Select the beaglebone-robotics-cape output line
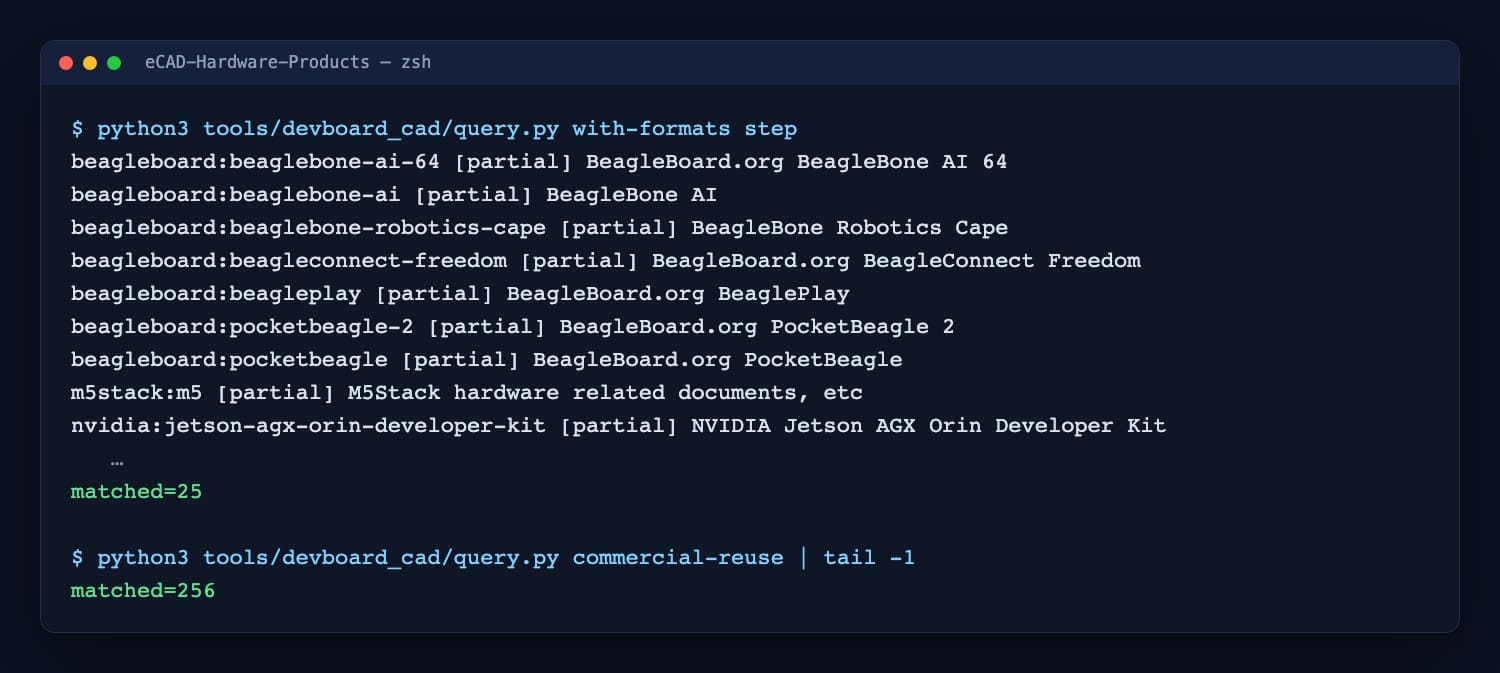1500x673 pixels. (539, 228)
